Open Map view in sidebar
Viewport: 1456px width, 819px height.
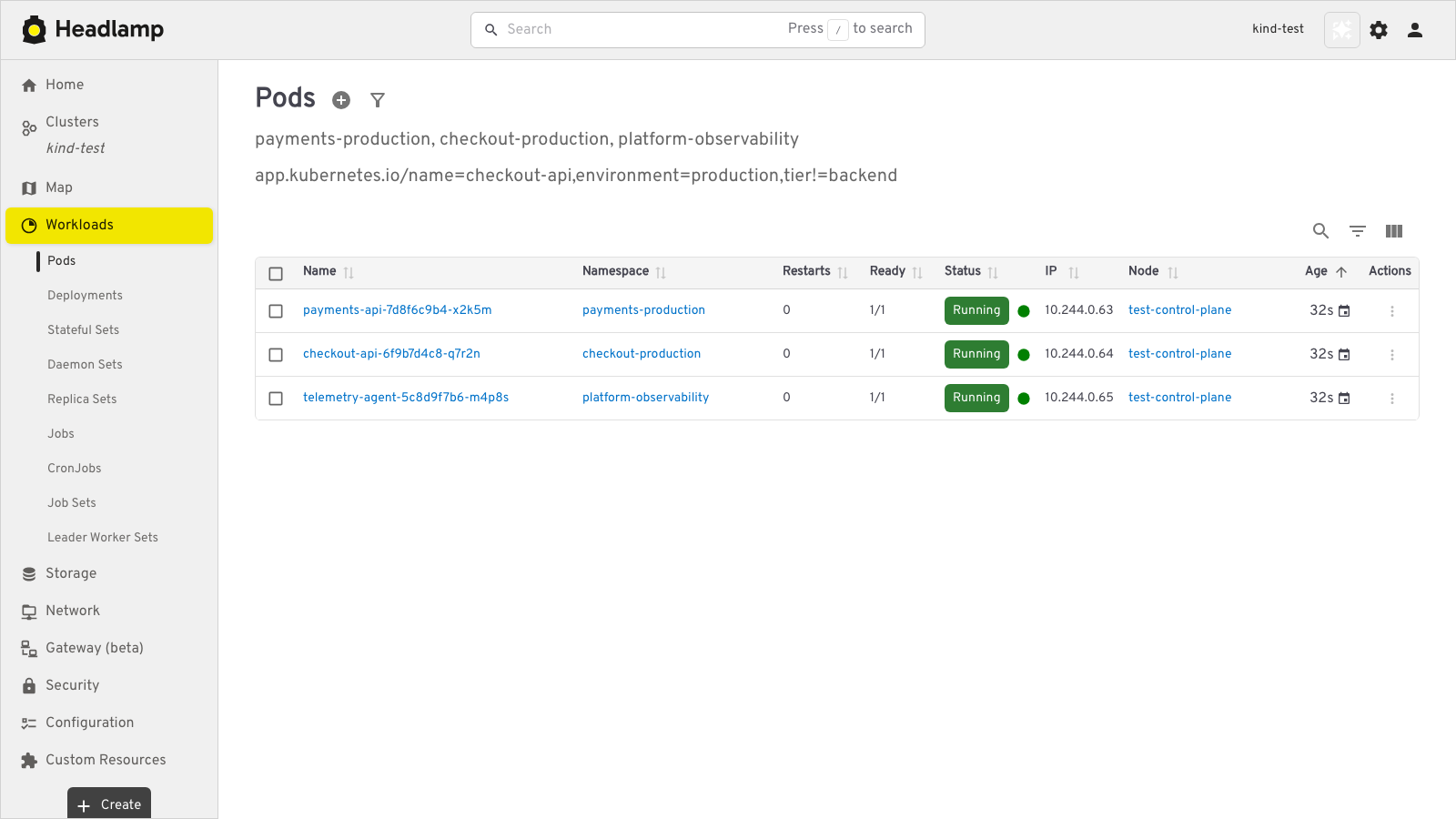click(109, 187)
